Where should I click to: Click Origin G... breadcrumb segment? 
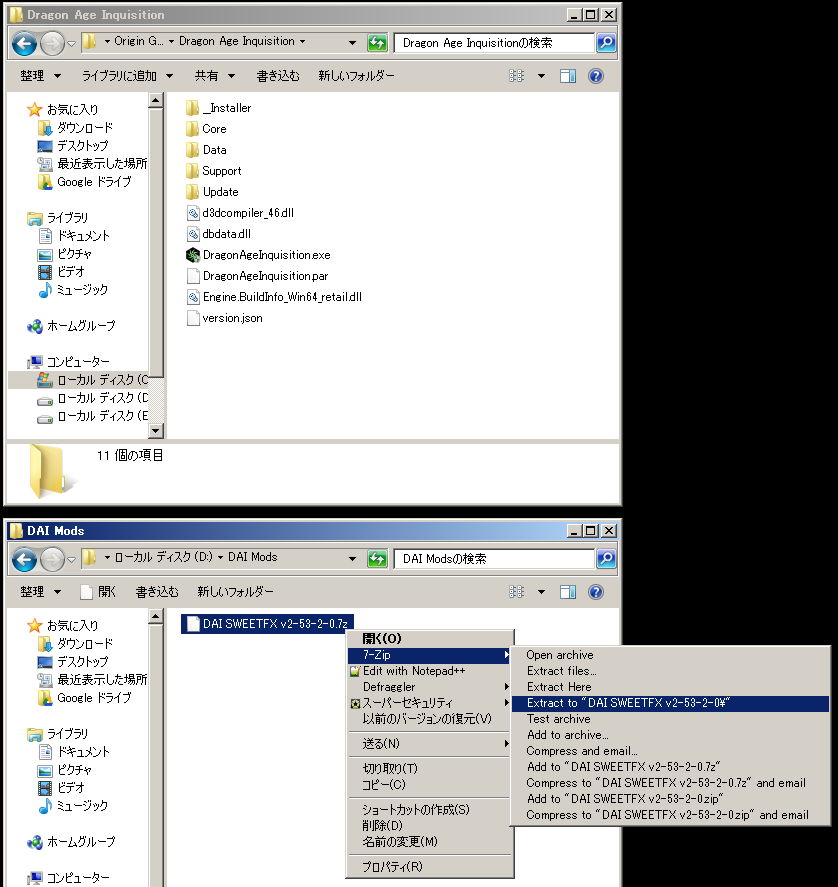(139, 41)
